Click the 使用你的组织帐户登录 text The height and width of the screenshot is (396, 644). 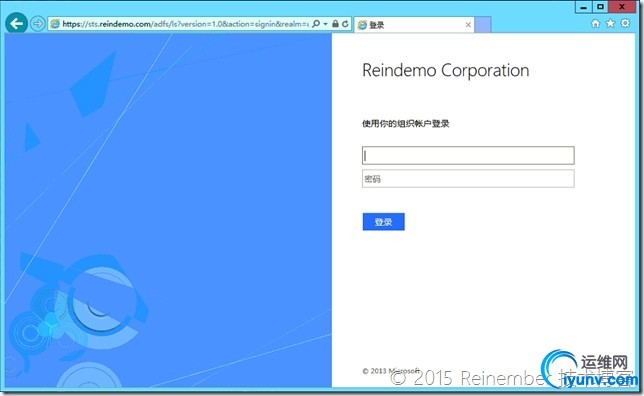(x=405, y=124)
